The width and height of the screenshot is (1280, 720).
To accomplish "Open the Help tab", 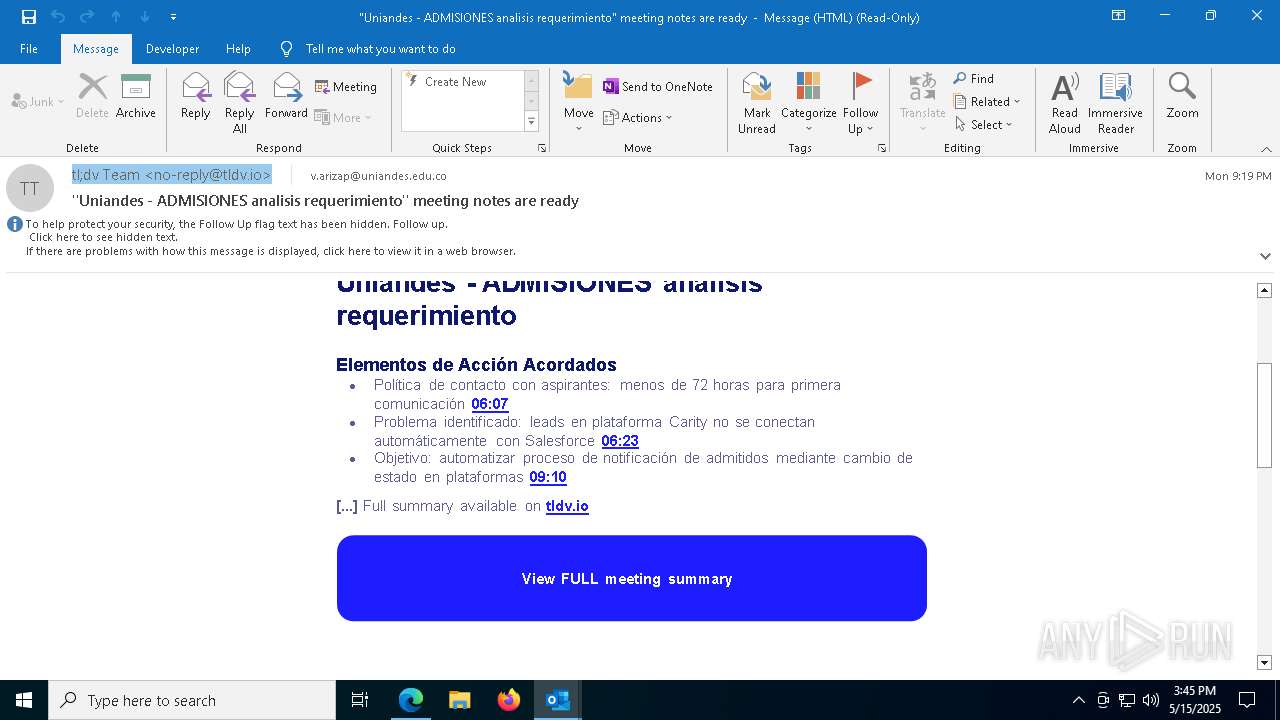I will pos(238,48).
